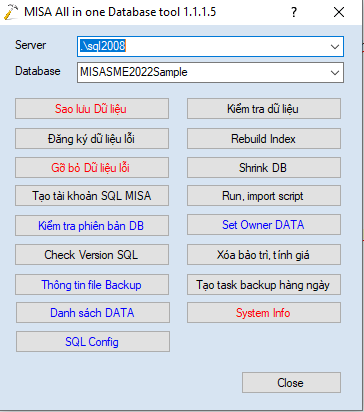
Task: Click Check Version SQL button
Action: pos(92,254)
